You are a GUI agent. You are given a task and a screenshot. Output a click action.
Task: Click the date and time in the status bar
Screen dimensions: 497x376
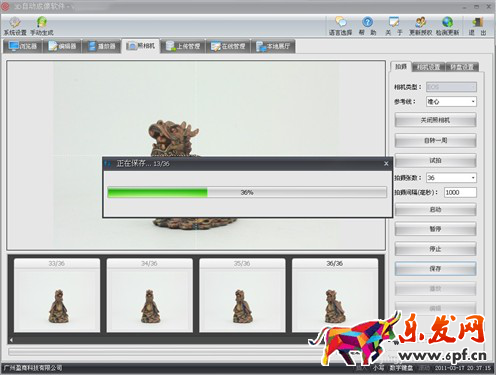click(463, 368)
